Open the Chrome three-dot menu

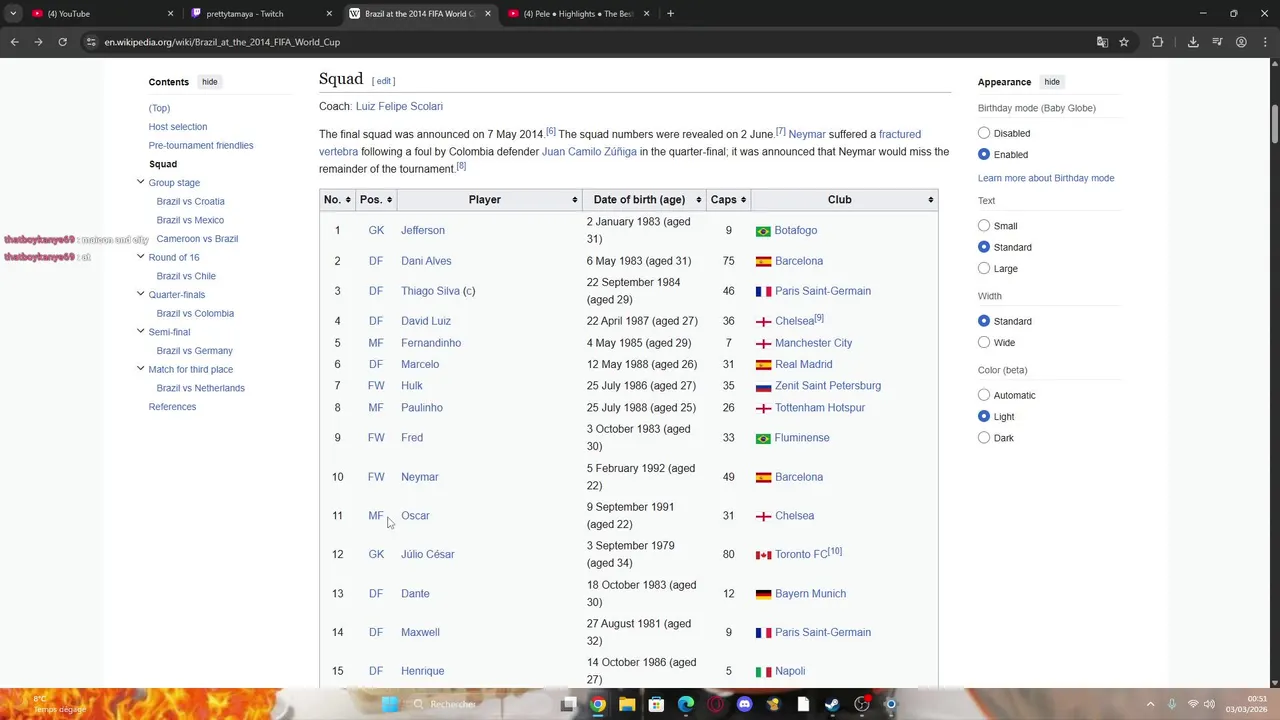pos(1264,42)
